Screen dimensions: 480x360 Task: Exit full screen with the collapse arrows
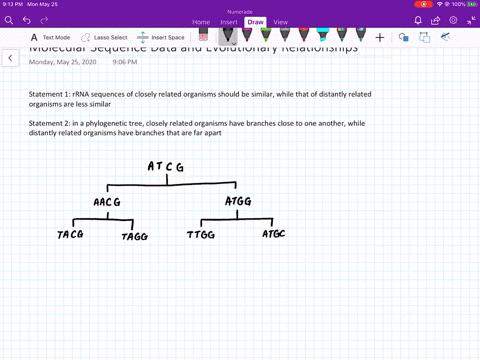pyautogui.click(x=471, y=20)
